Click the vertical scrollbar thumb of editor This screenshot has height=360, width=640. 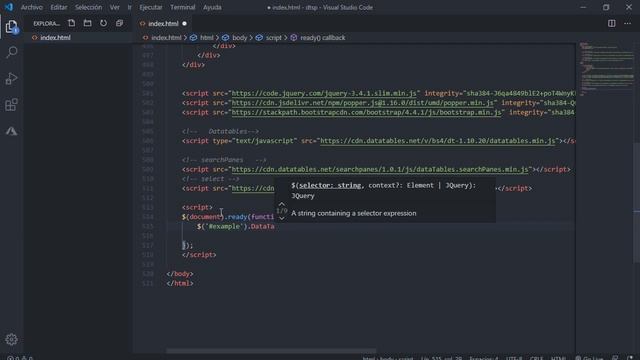point(636,203)
